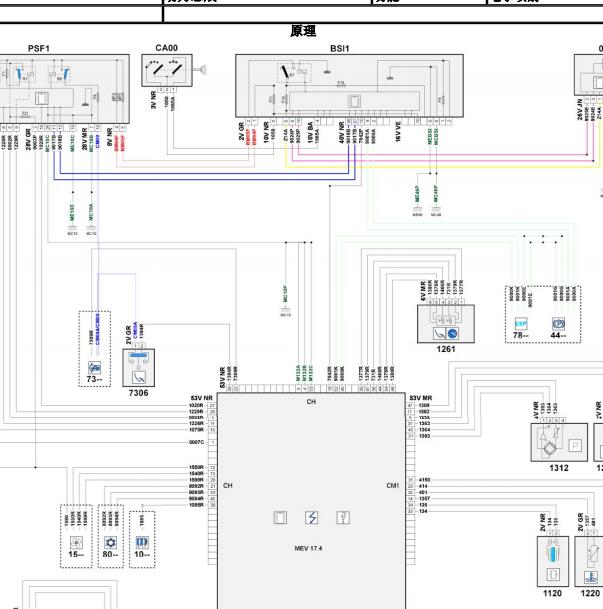Click the 1120 component number
Image resolution: width=603 pixels, height=609 pixels.
552,593
